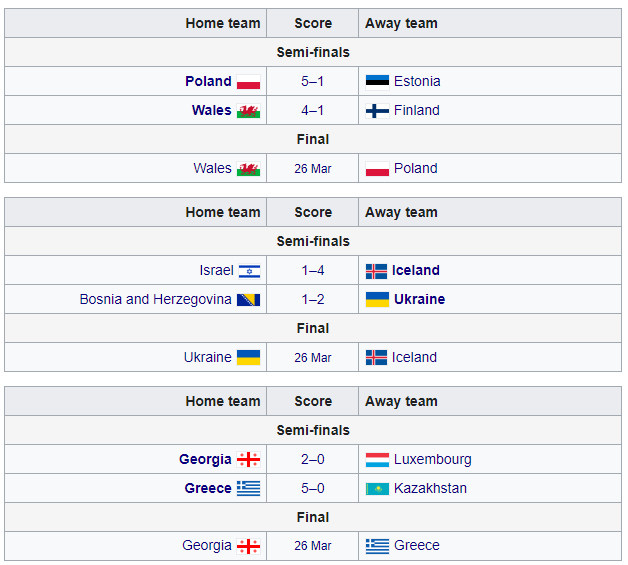Open the Estonia team link
Image resolution: width=628 pixels, height=565 pixels.
pyautogui.click(x=417, y=81)
